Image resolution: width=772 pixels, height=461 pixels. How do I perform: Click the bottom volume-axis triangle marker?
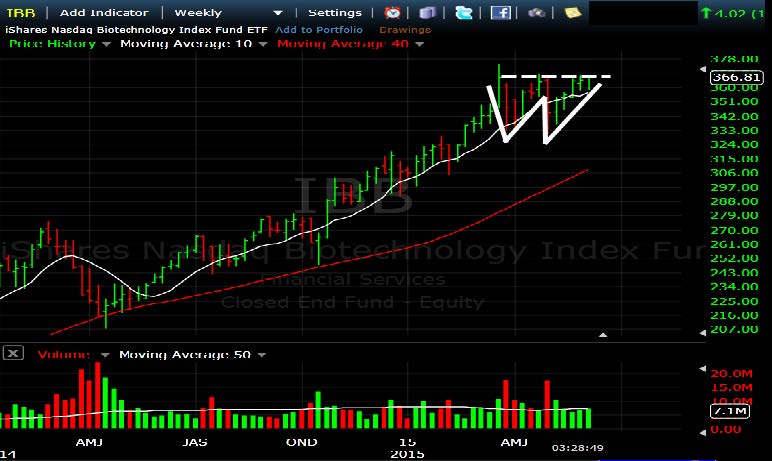click(703, 432)
